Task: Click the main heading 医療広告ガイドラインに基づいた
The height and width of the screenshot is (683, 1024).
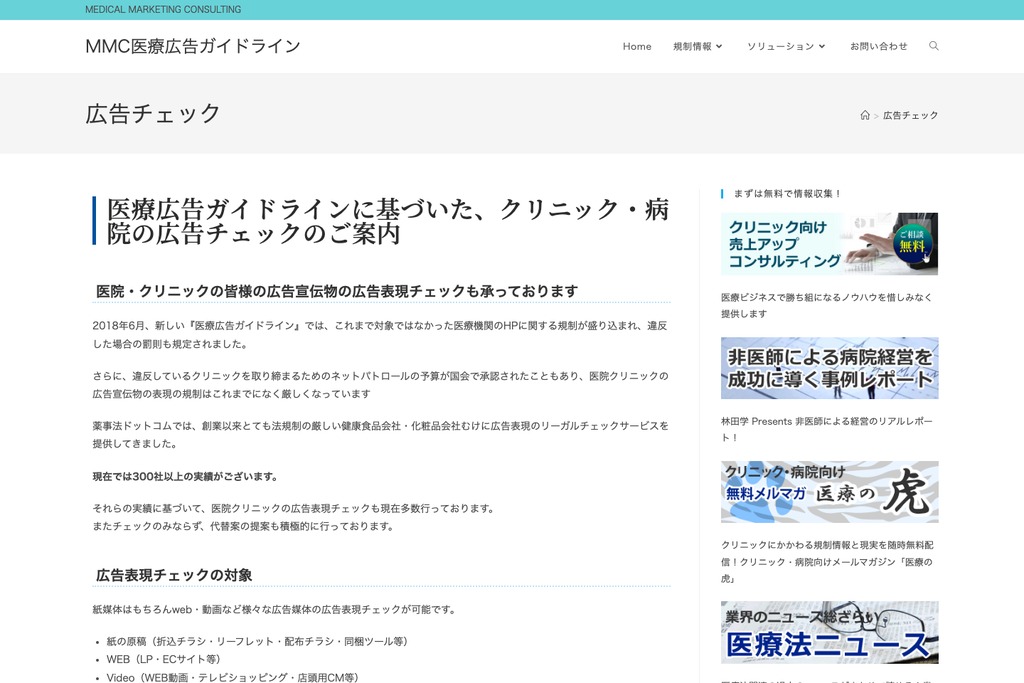Action: click(388, 221)
